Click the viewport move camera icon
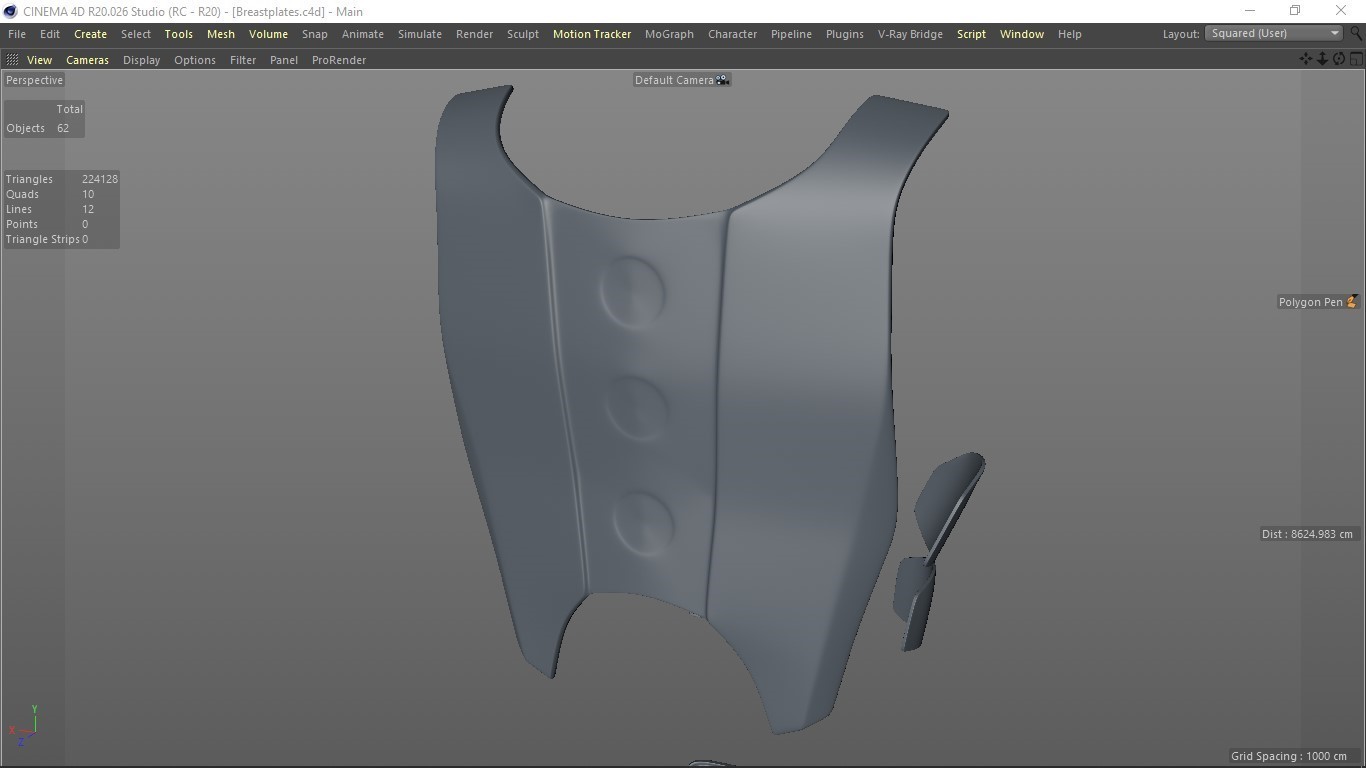The height and width of the screenshot is (768, 1366). [1306, 59]
